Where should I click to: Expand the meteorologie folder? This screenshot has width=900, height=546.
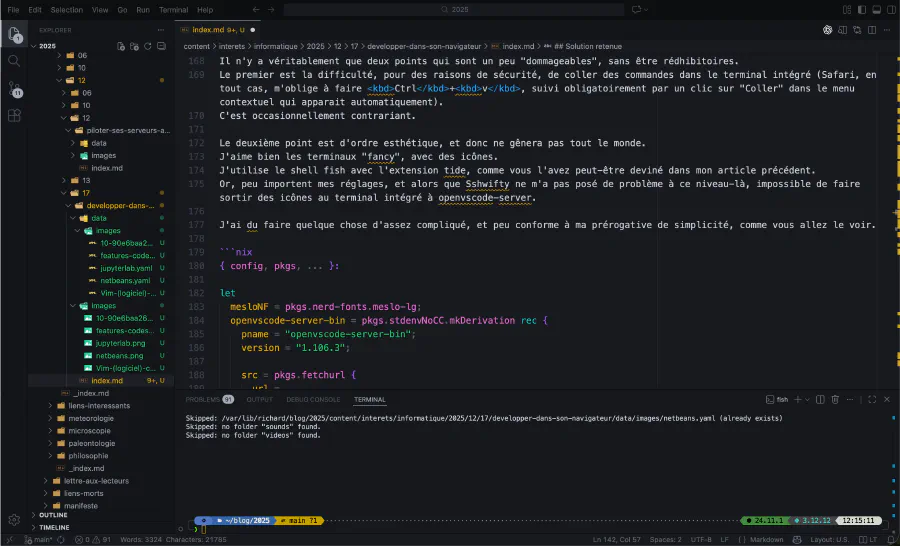[91, 419]
